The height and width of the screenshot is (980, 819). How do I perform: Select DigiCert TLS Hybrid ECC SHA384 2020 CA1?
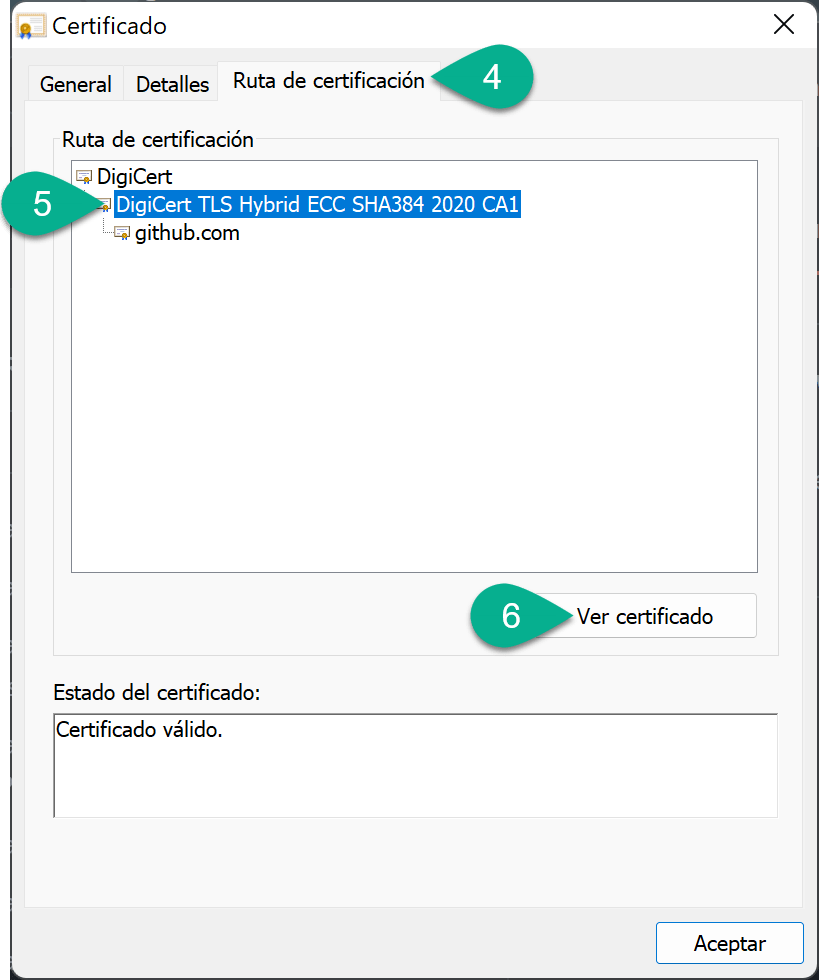click(317, 205)
